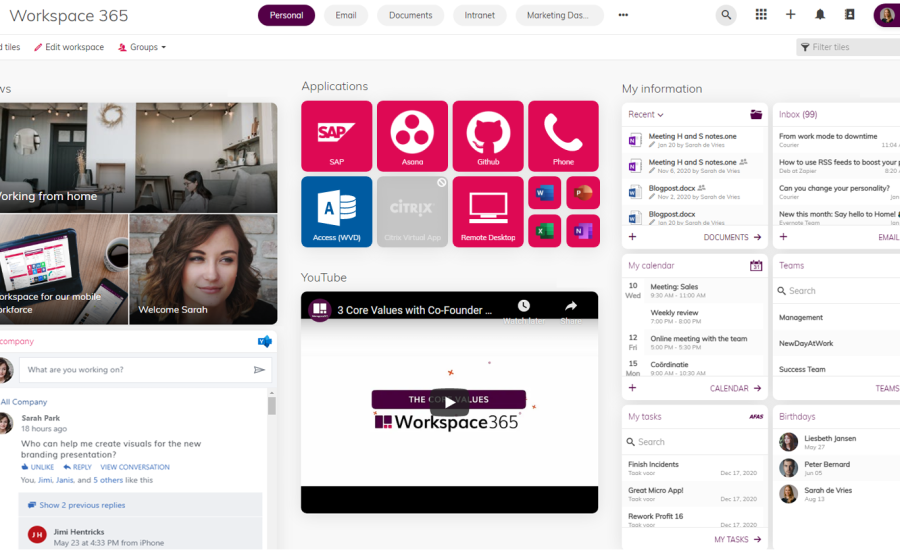Click the company feed scrollbar
The width and height of the screenshot is (900, 550).
(271, 405)
